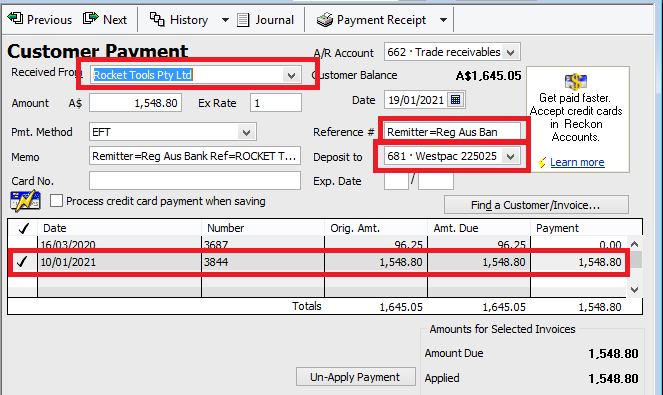The width and height of the screenshot is (663, 395).
Task: Enable Process credit card payment when saving
Action: (x=56, y=201)
